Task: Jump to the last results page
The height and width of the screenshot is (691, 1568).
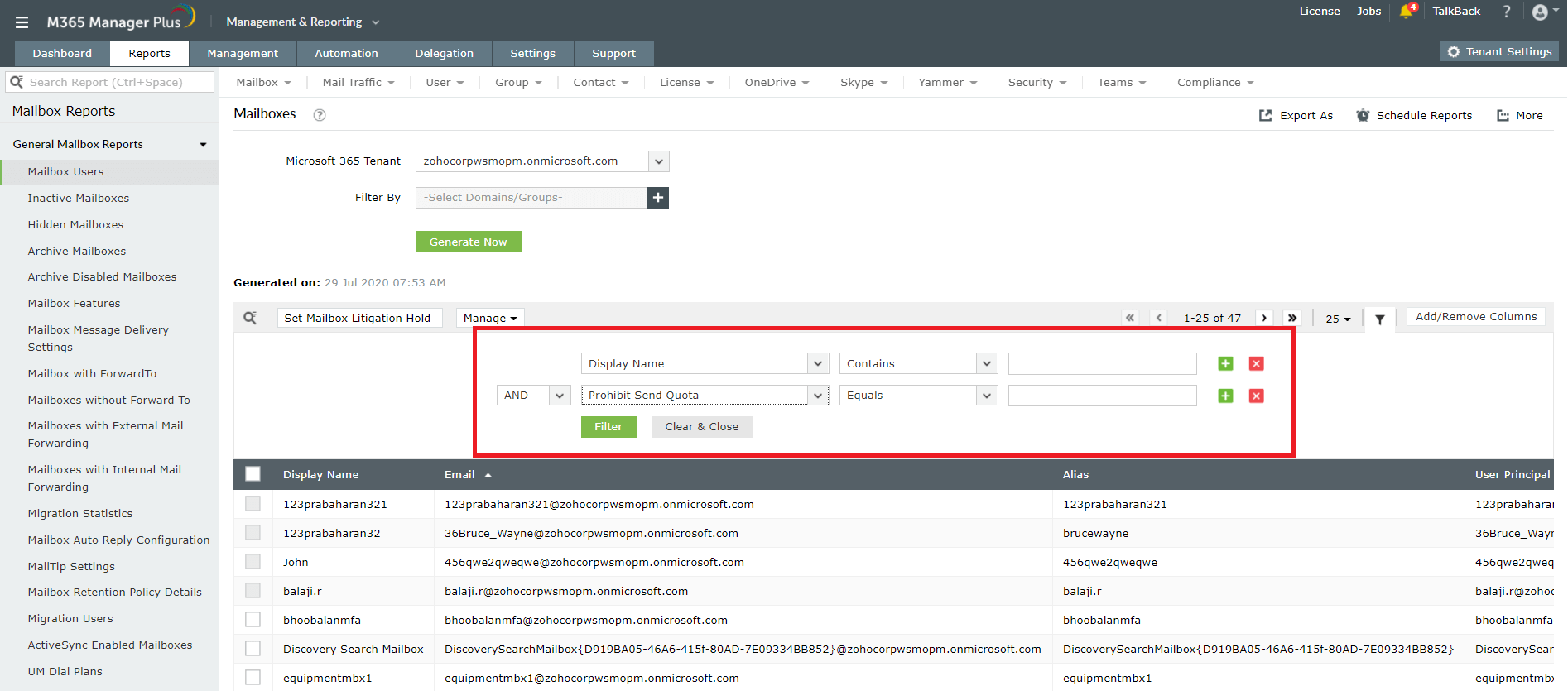Action: click(1292, 318)
